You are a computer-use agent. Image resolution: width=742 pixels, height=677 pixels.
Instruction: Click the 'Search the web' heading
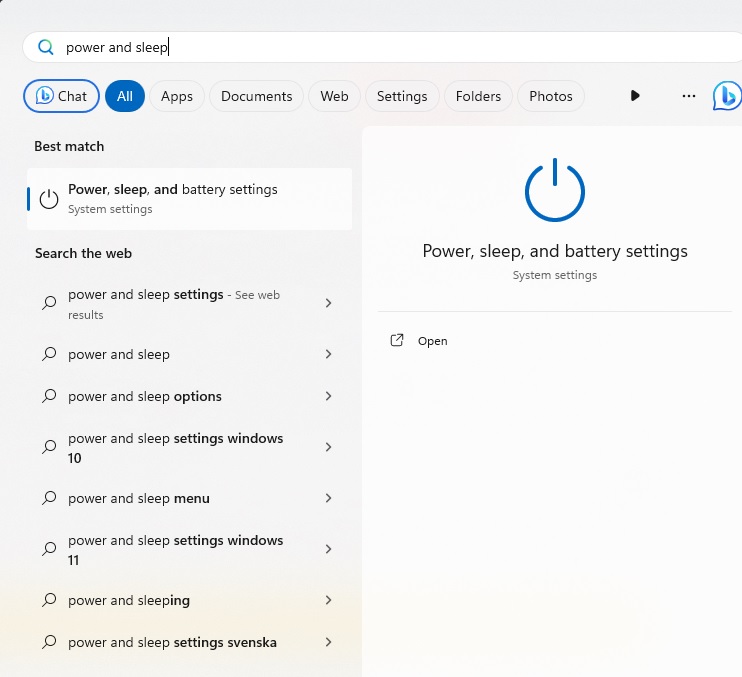tap(83, 254)
